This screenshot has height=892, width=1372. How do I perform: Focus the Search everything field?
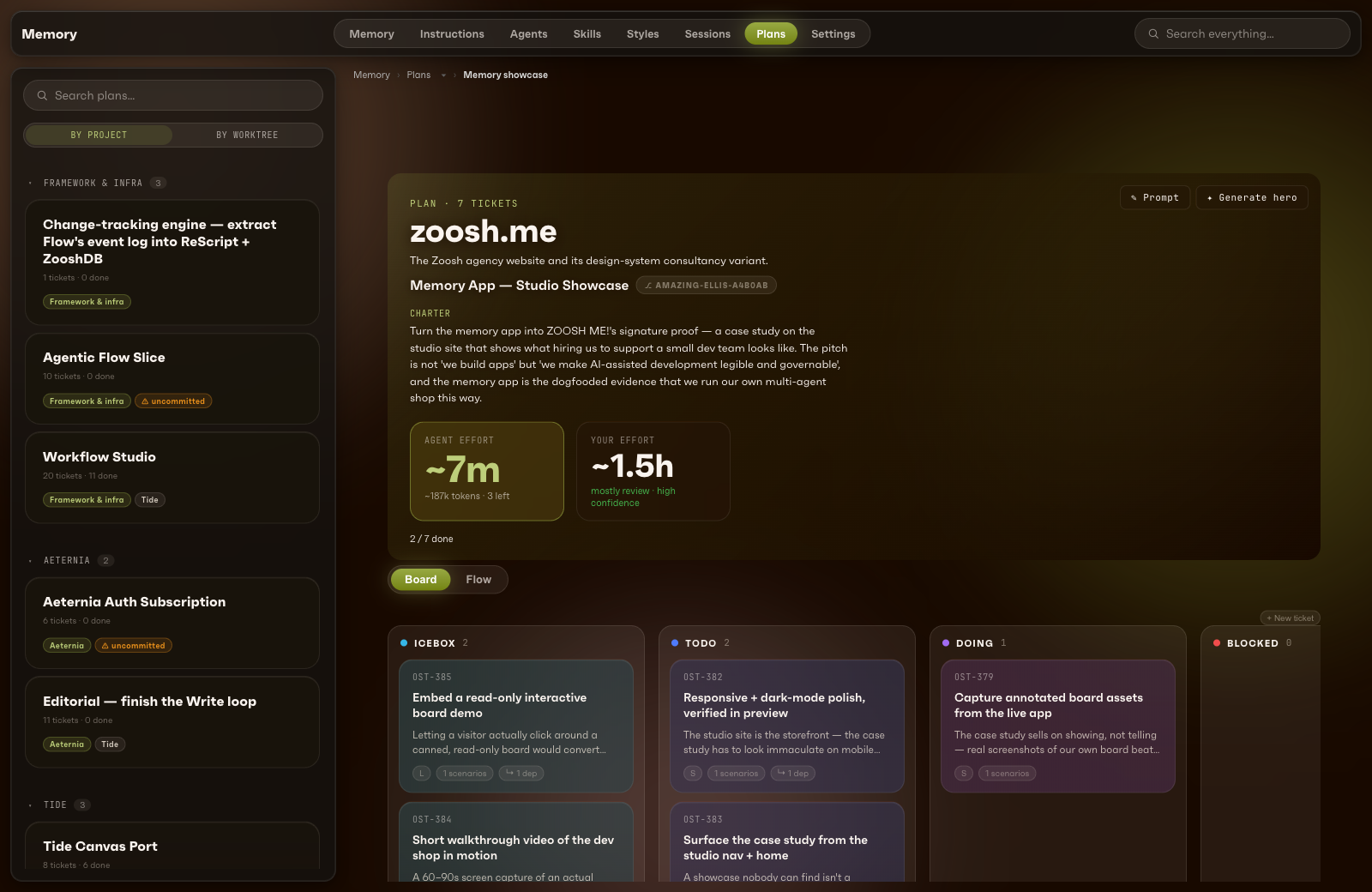(1242, 34)
